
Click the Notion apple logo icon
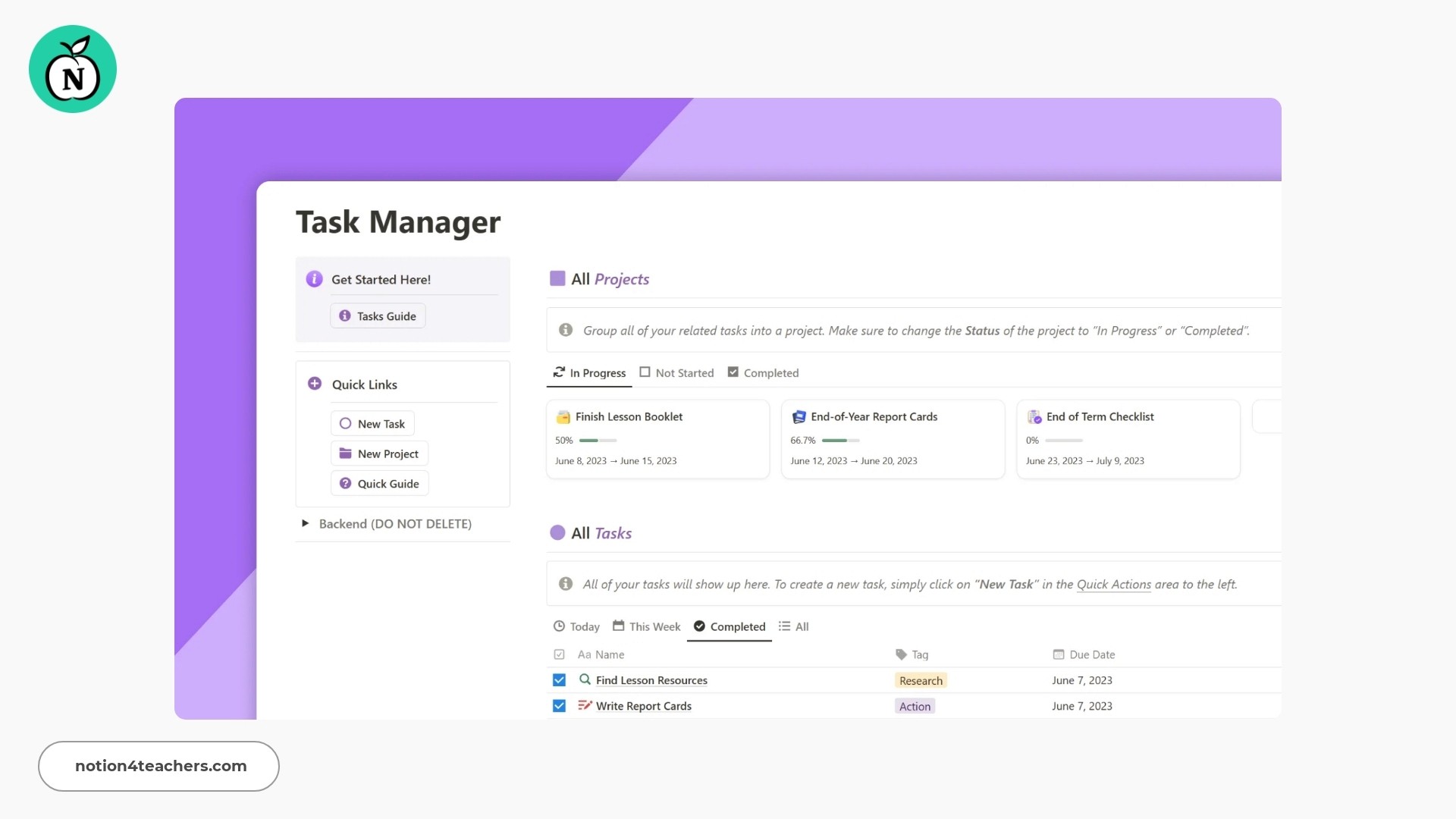coord(72,68)
